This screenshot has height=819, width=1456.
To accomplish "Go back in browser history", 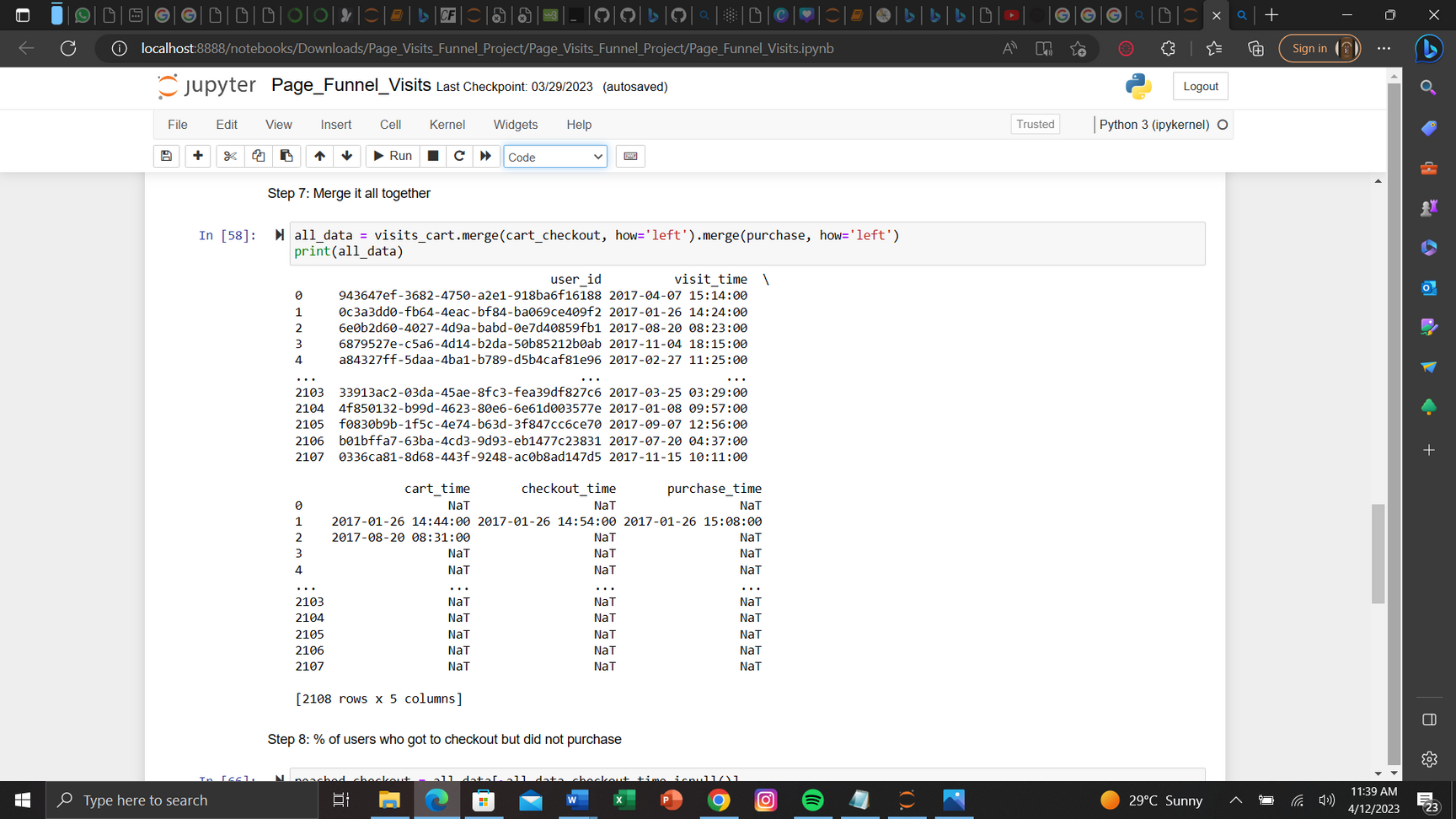I will tap(26, 48).
